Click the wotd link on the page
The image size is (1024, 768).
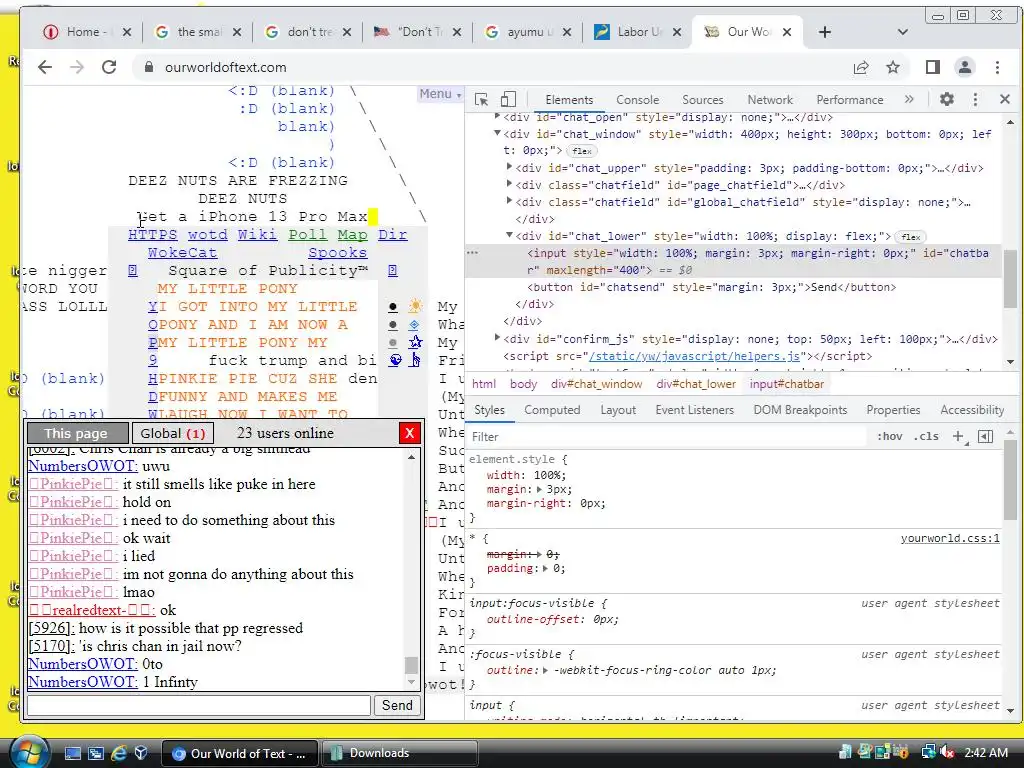click(208, 234)
